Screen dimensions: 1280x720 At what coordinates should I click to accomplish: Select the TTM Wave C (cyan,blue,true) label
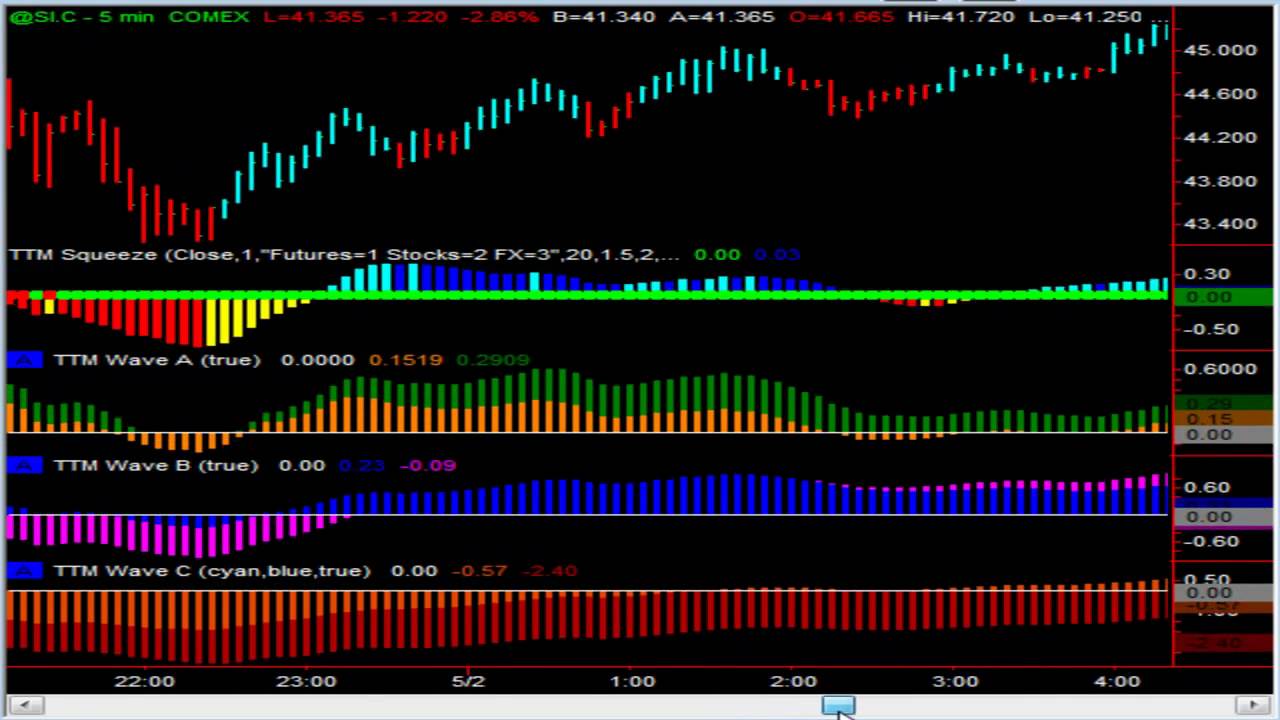pyautogui.click(x=212, y=570)
